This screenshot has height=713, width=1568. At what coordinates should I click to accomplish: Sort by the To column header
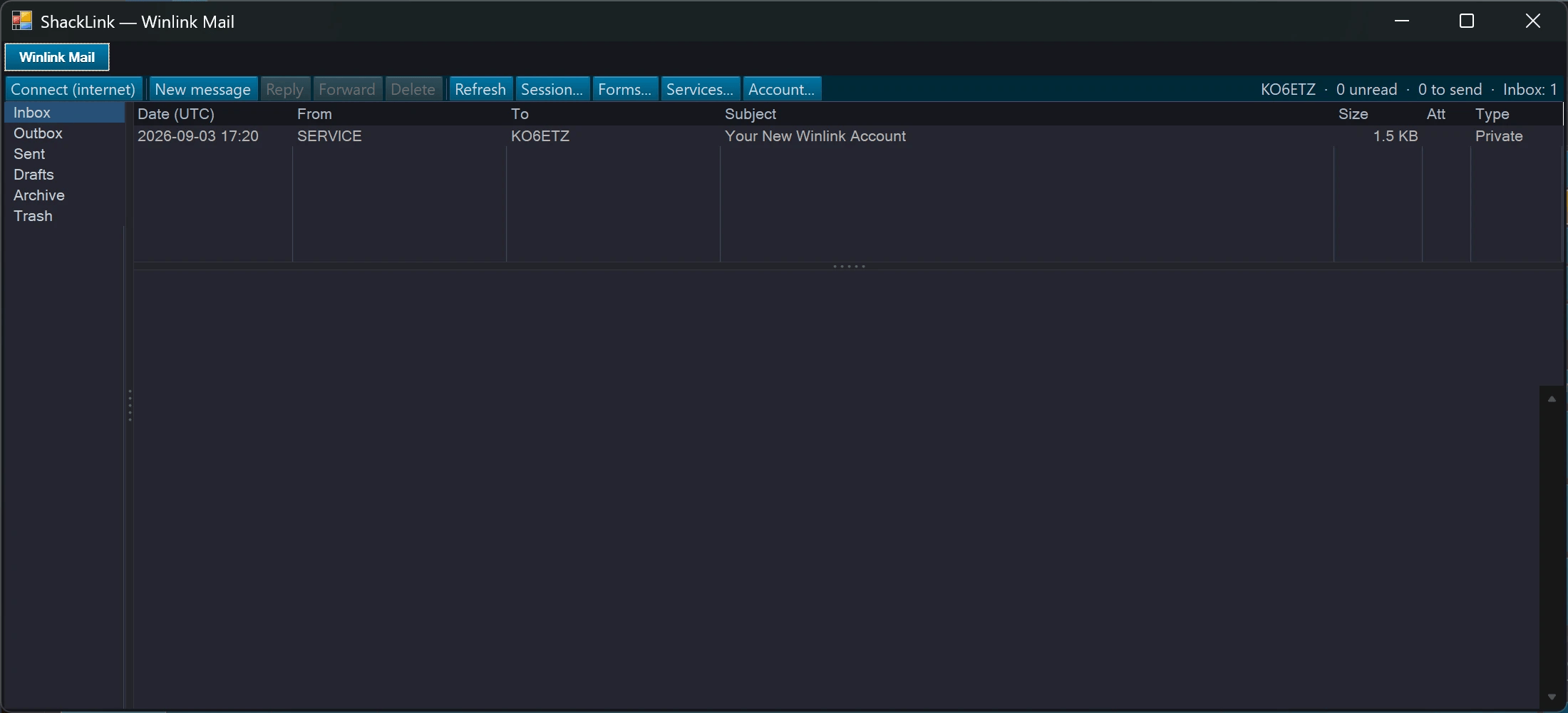coord(613,114)
